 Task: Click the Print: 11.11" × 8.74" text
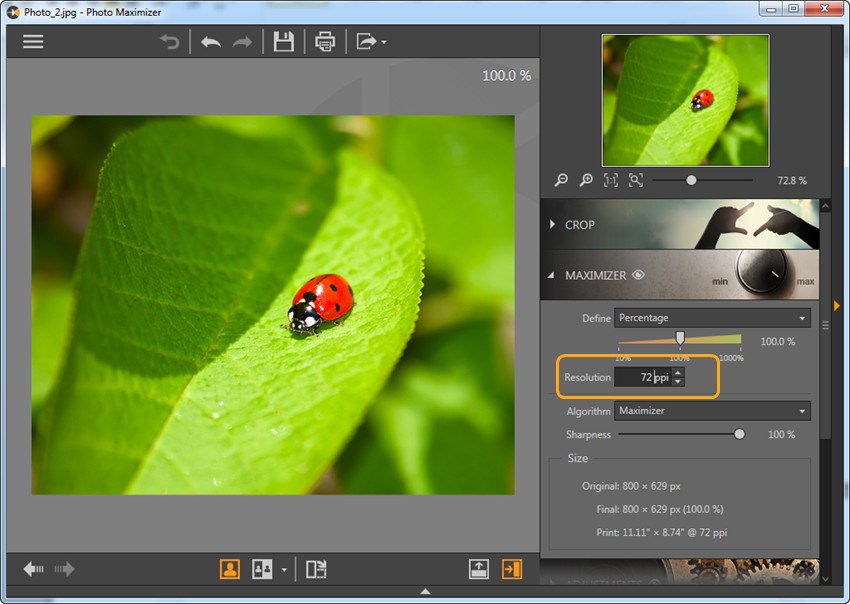point(662,532)
